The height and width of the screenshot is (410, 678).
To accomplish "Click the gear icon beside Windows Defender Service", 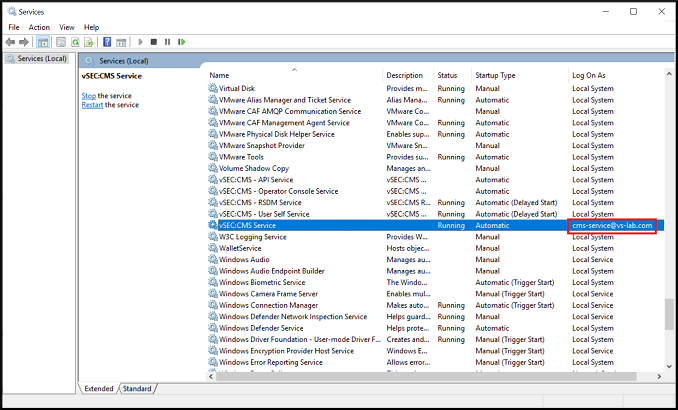I will tap(213, 328).
